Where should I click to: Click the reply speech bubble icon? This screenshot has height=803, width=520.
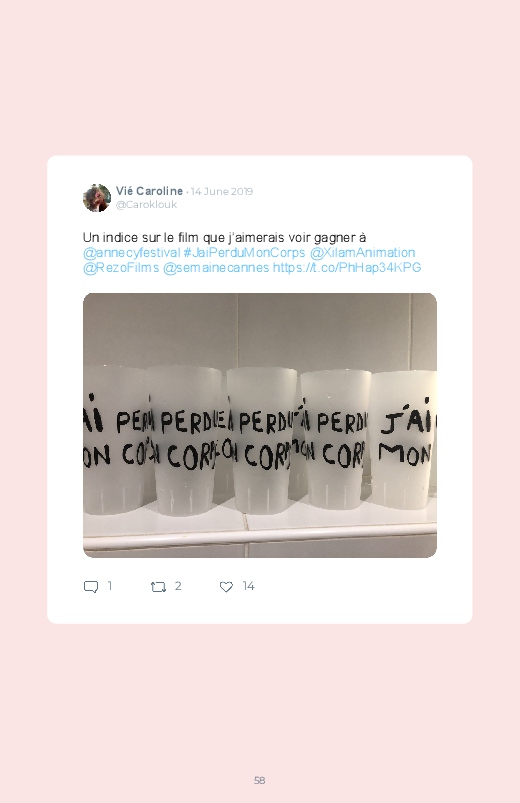tap(91, 586)
